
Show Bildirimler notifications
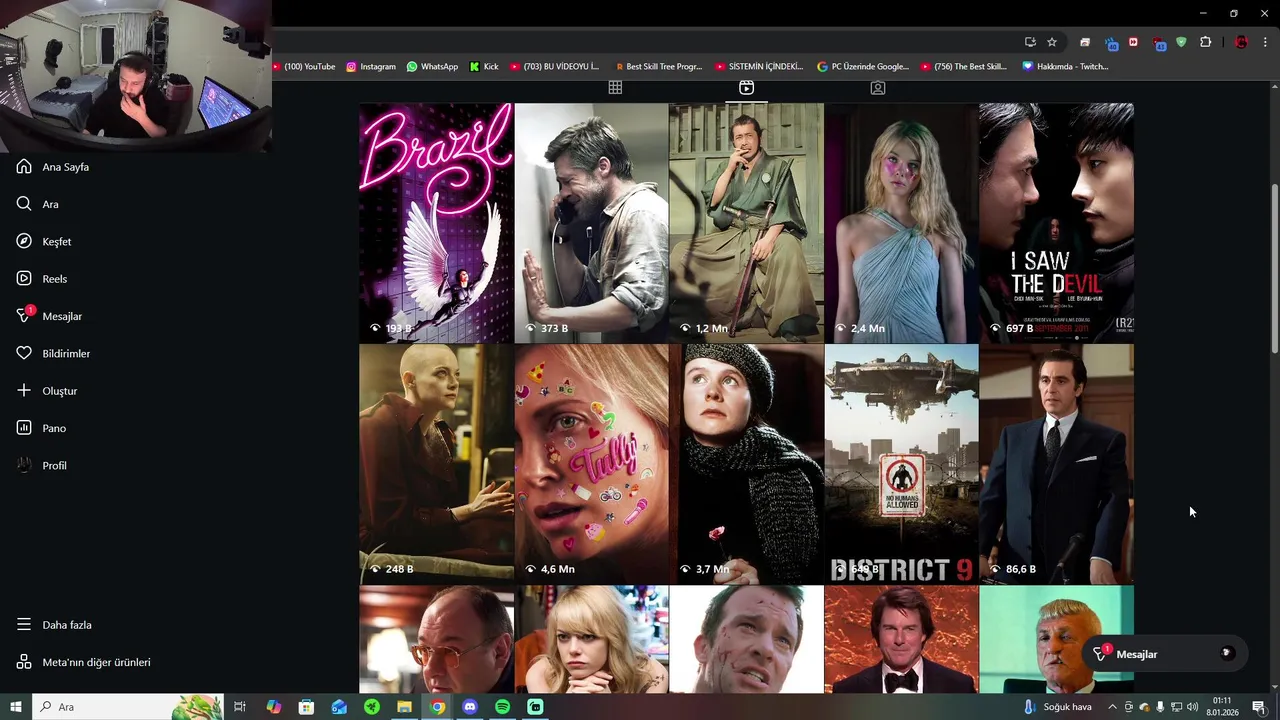(53, 354)
